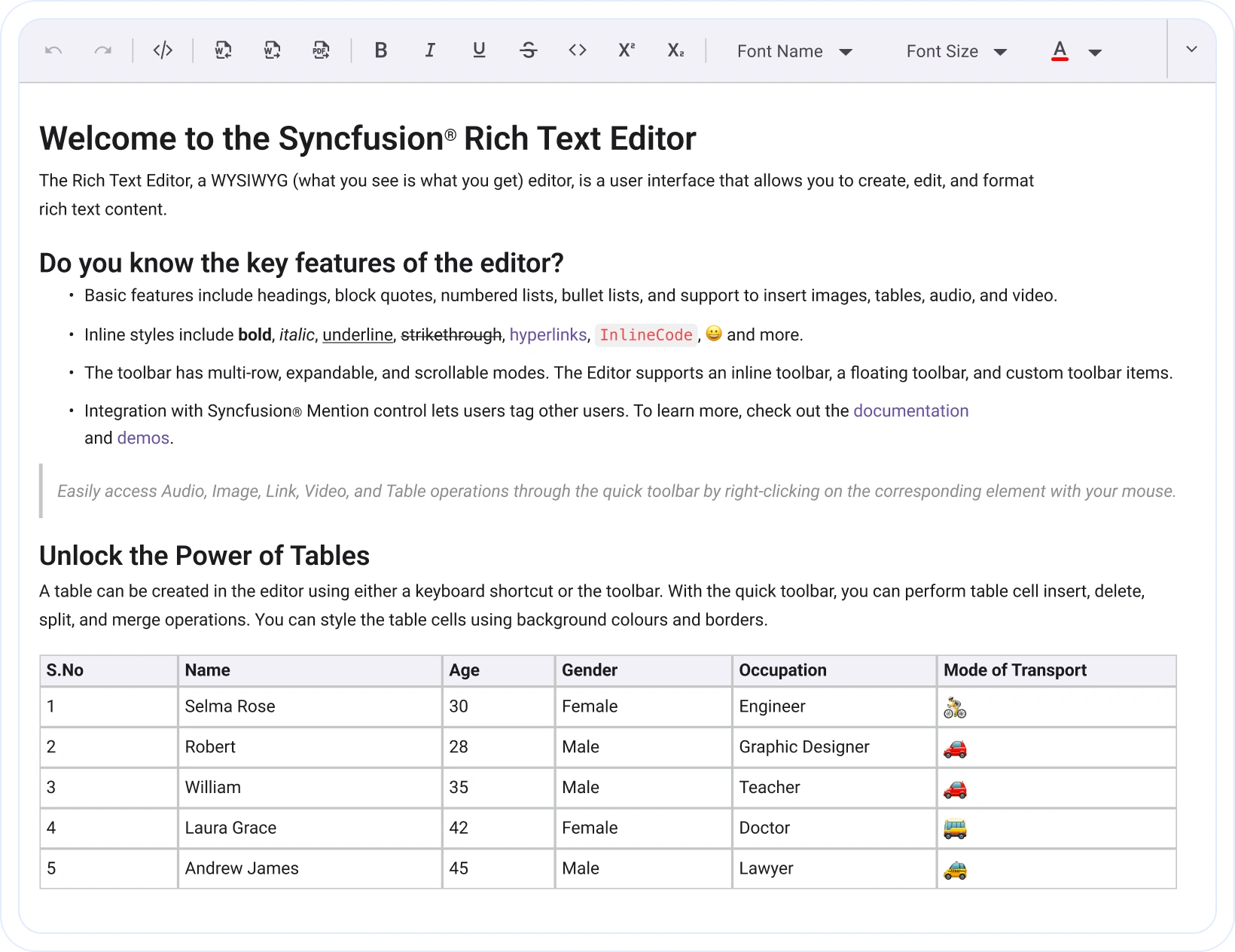Click the Teacher cell
This screenshot has width=1235, height=952.
point(834,788)
